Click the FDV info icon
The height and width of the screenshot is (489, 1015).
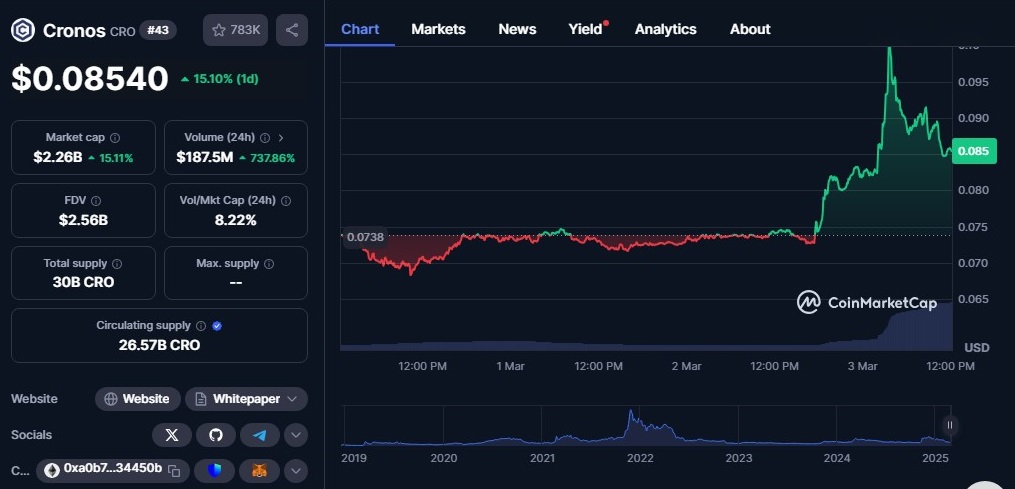coord(96,201)
